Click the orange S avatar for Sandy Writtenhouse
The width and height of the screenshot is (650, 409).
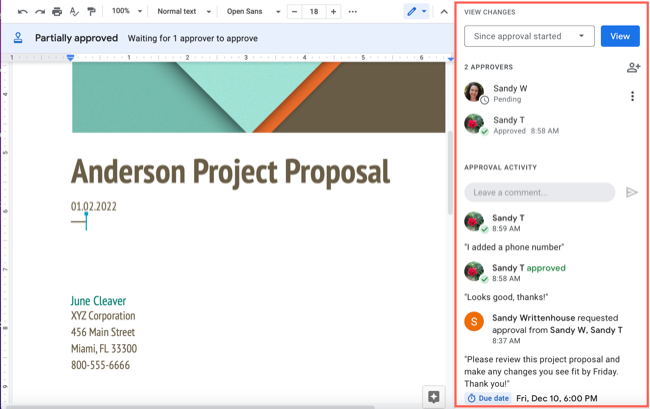pos(474,322)
